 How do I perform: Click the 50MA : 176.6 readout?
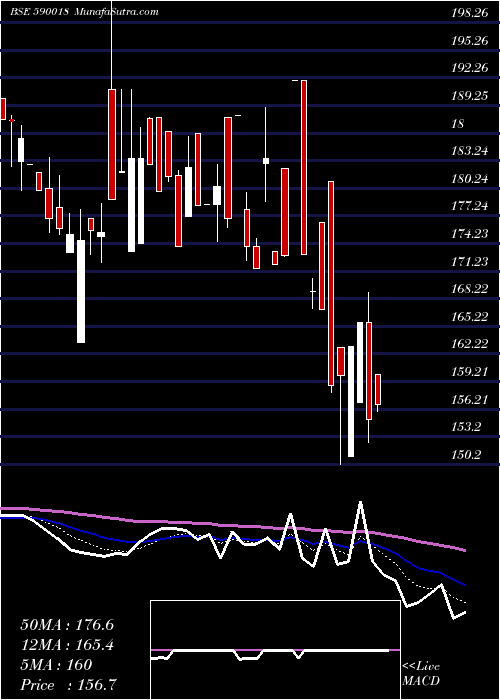(67, 625)
